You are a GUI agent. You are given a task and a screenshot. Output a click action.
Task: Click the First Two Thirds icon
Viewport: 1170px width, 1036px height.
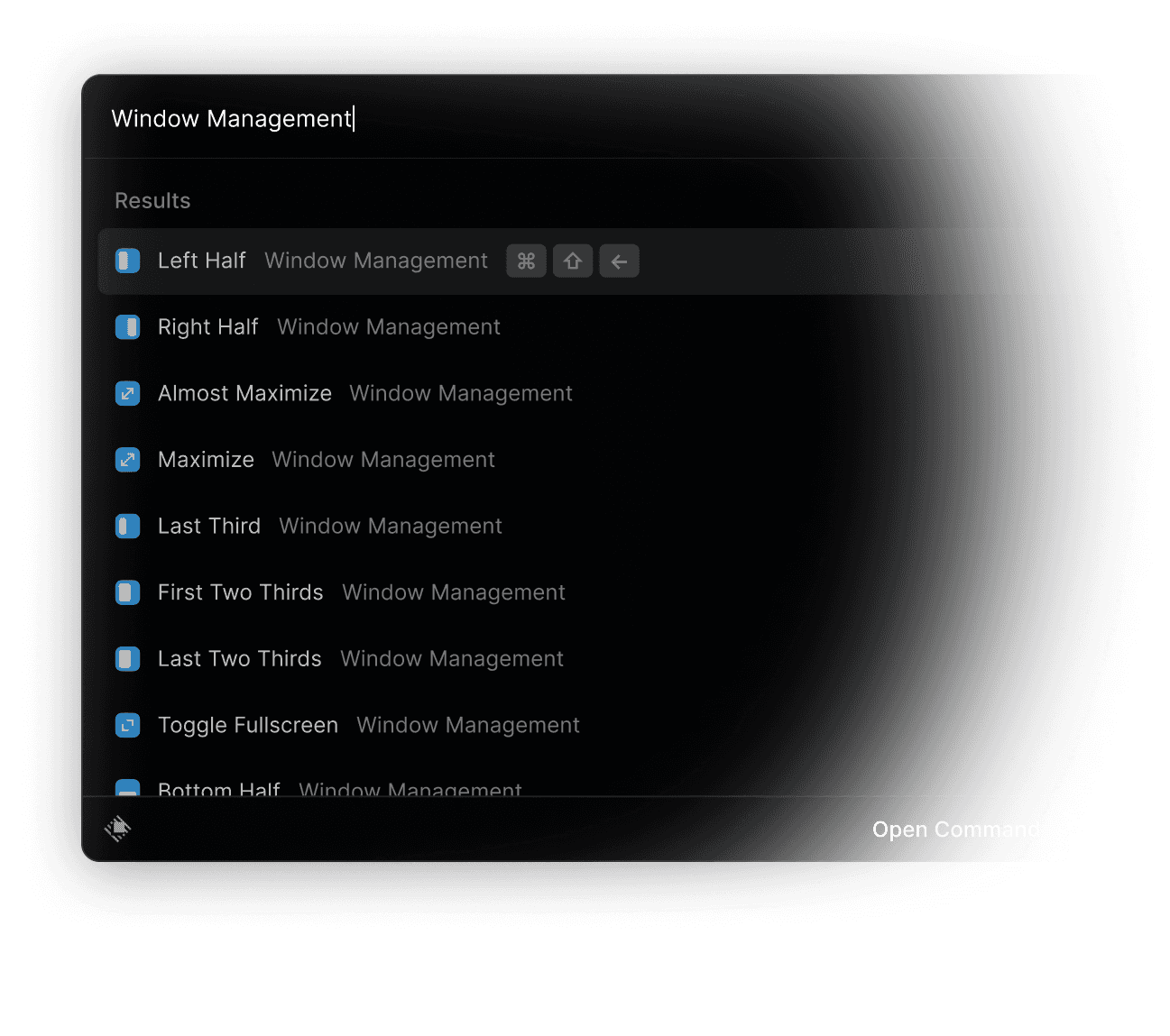click(127, 592)
